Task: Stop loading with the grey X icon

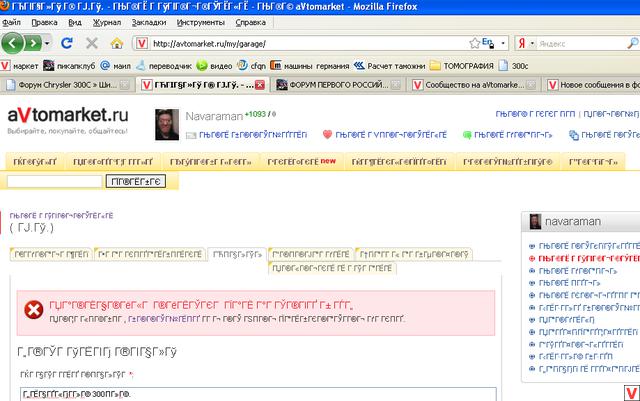Action: click(x=92, y=43)
